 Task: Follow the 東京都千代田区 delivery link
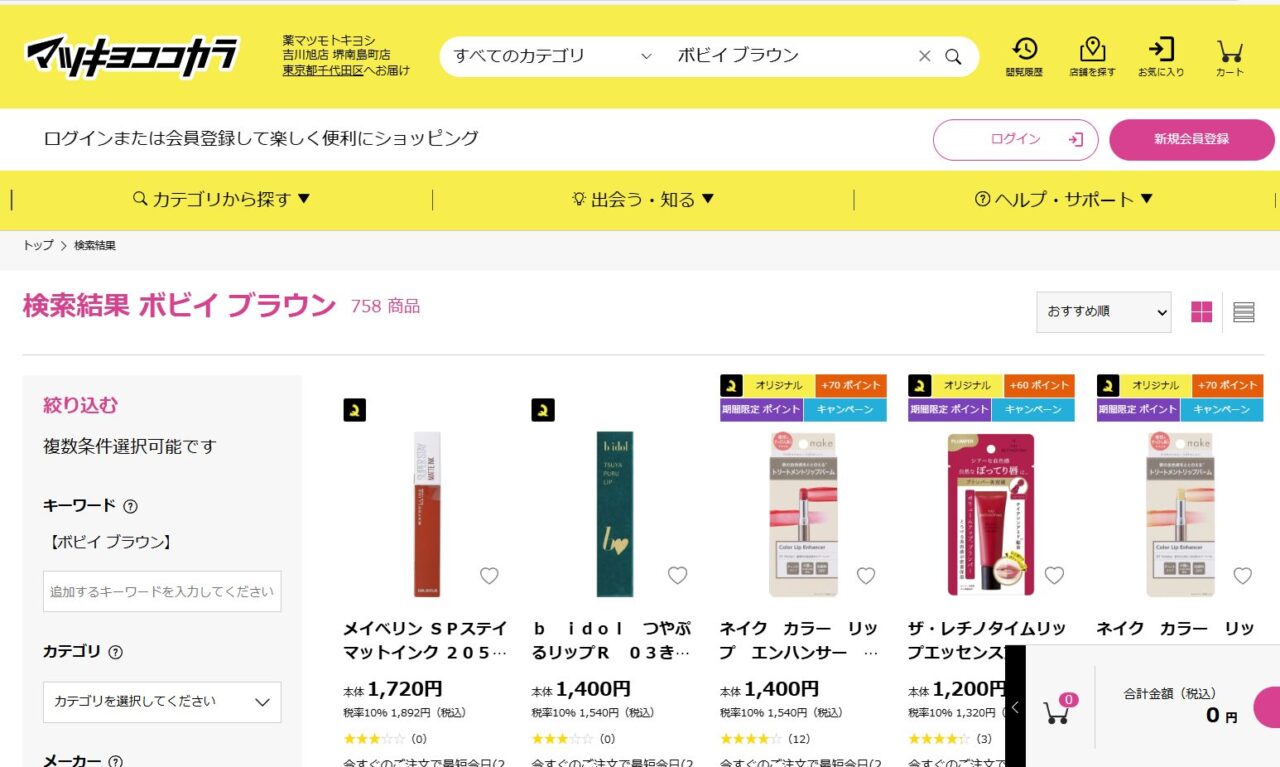click(x=322, y=70)
